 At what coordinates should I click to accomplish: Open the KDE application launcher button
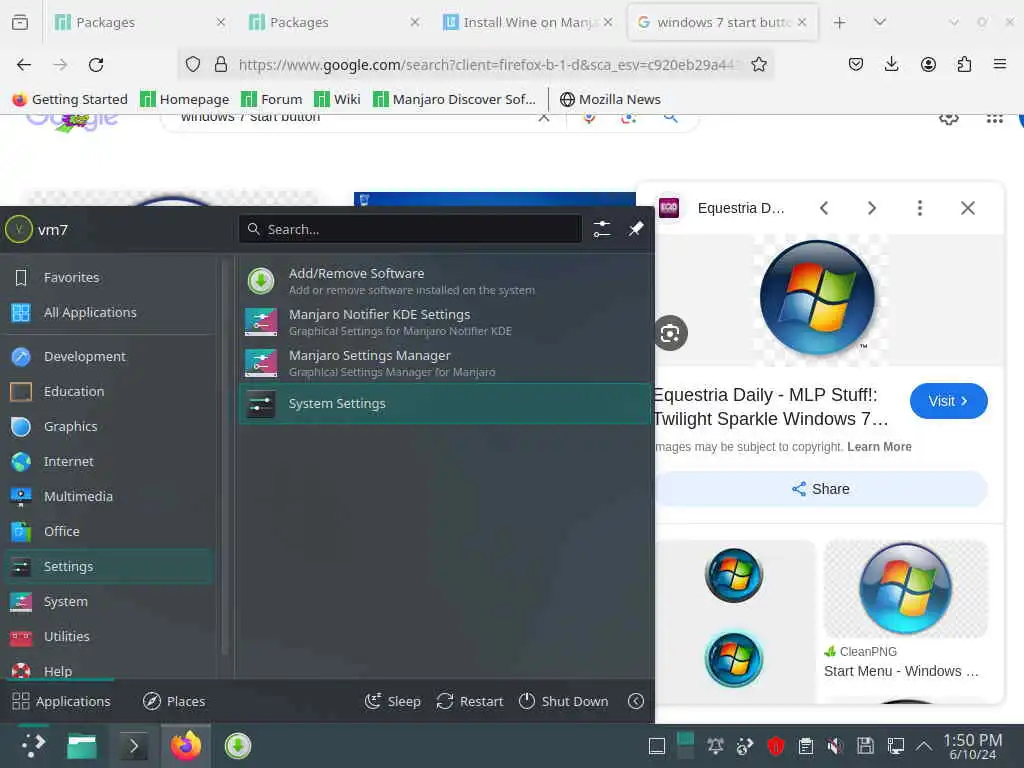coord(33,745)
